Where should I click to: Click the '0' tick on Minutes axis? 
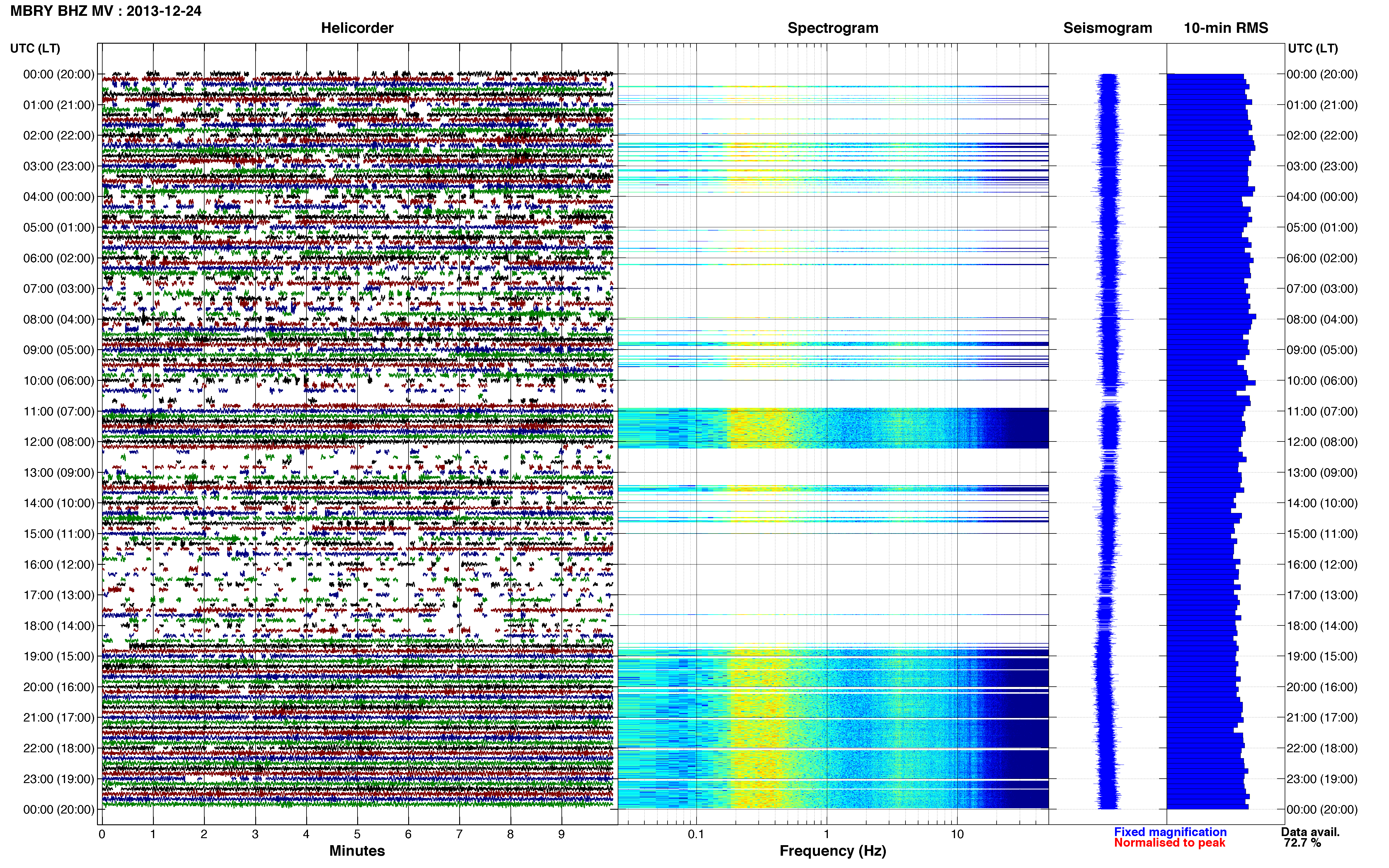(x=102, y=834)
